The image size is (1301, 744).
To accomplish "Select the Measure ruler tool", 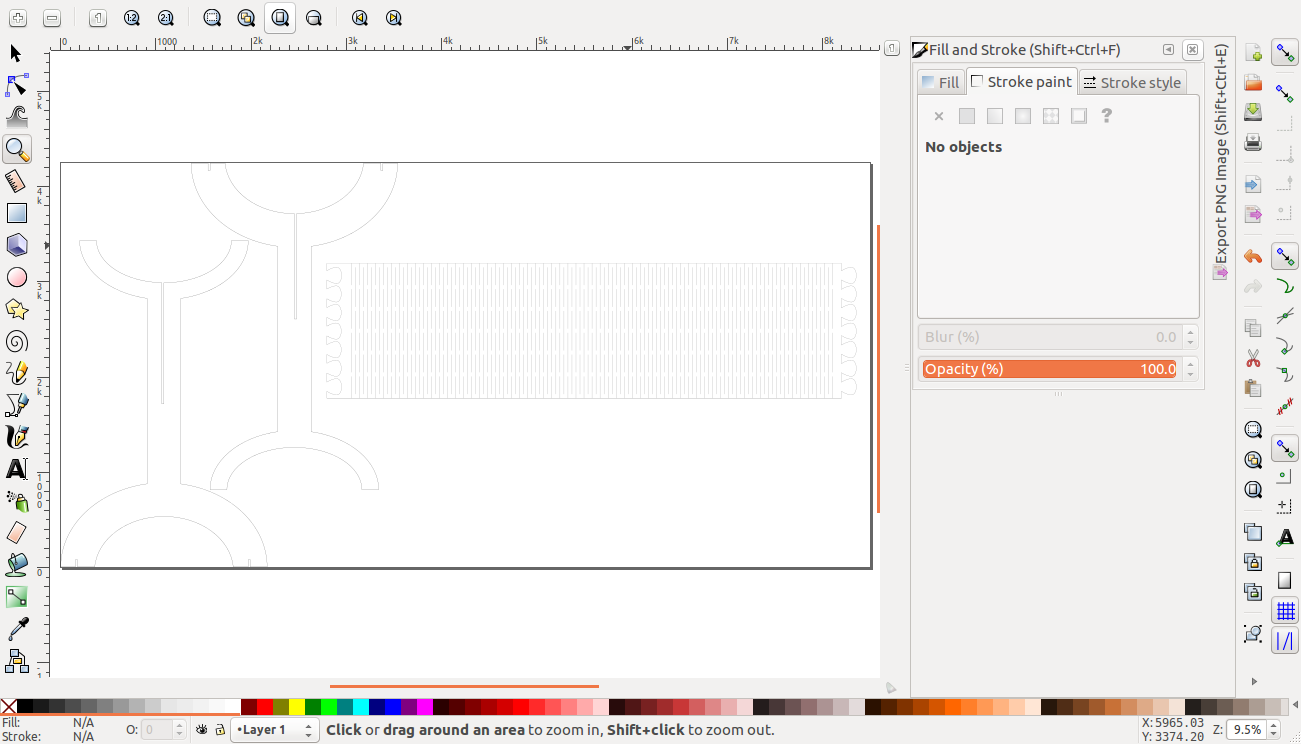I will pyautogui.click(x=16, y=181).
